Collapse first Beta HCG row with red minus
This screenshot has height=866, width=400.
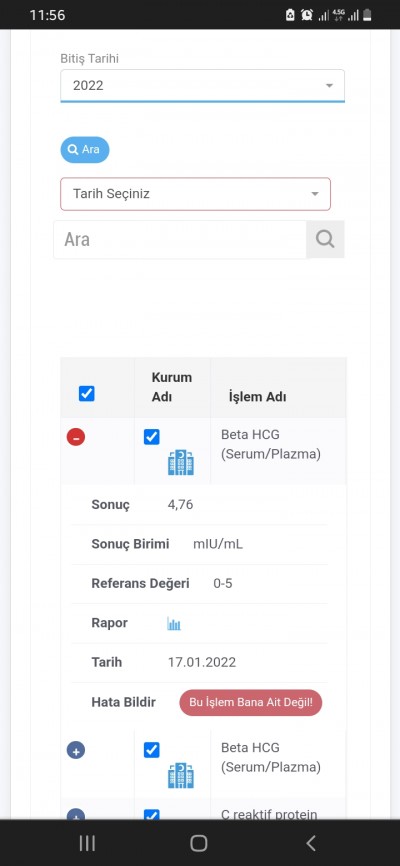(x=76, y=437)
